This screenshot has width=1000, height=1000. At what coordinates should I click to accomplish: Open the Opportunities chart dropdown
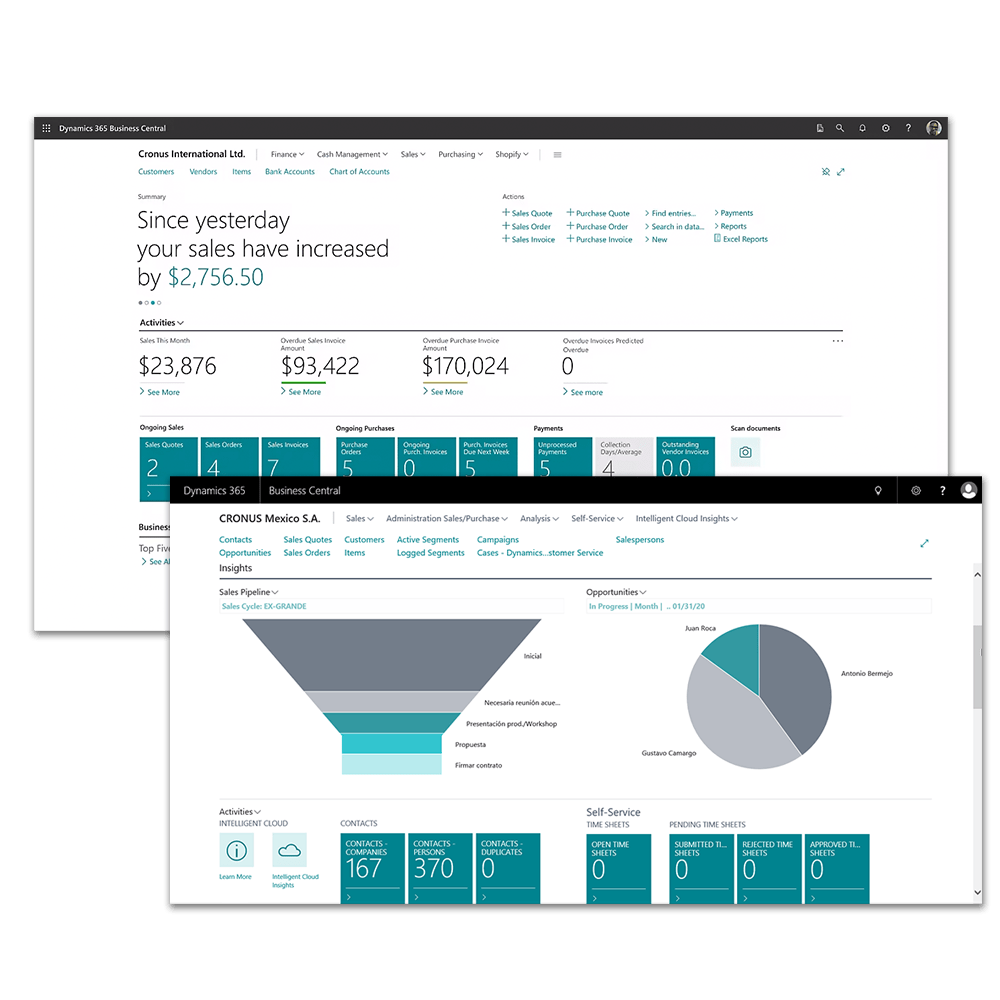point(616,592)
